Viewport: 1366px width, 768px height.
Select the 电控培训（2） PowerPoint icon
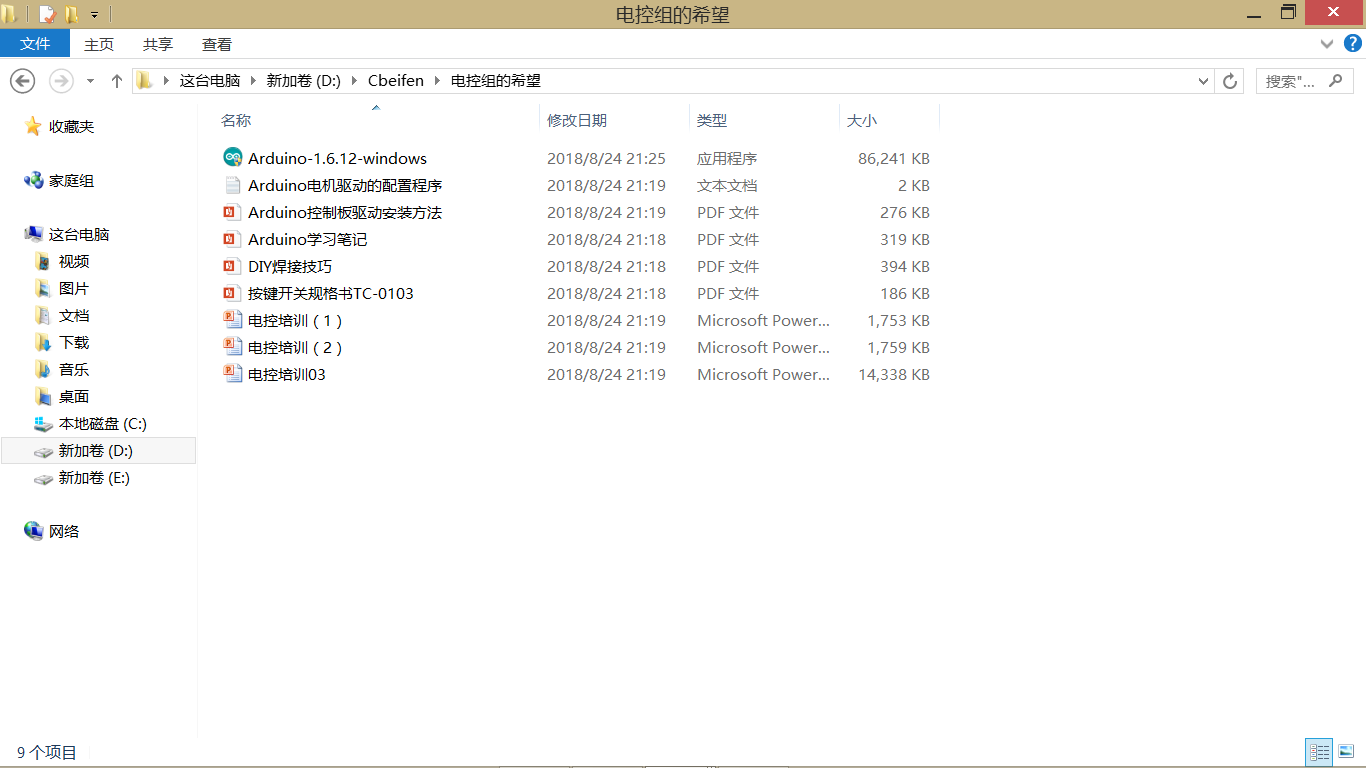tap(233, 347)
